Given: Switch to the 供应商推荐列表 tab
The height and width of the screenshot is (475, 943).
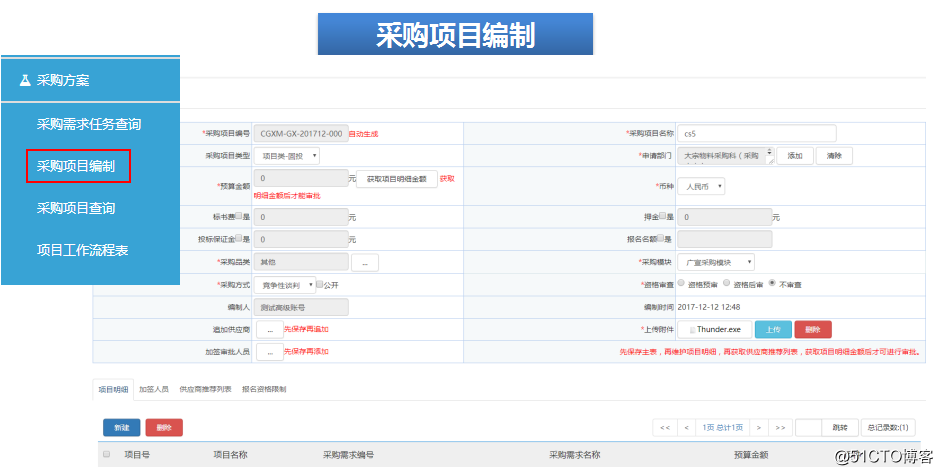Looking at the screenshot, I should [205, 389].
